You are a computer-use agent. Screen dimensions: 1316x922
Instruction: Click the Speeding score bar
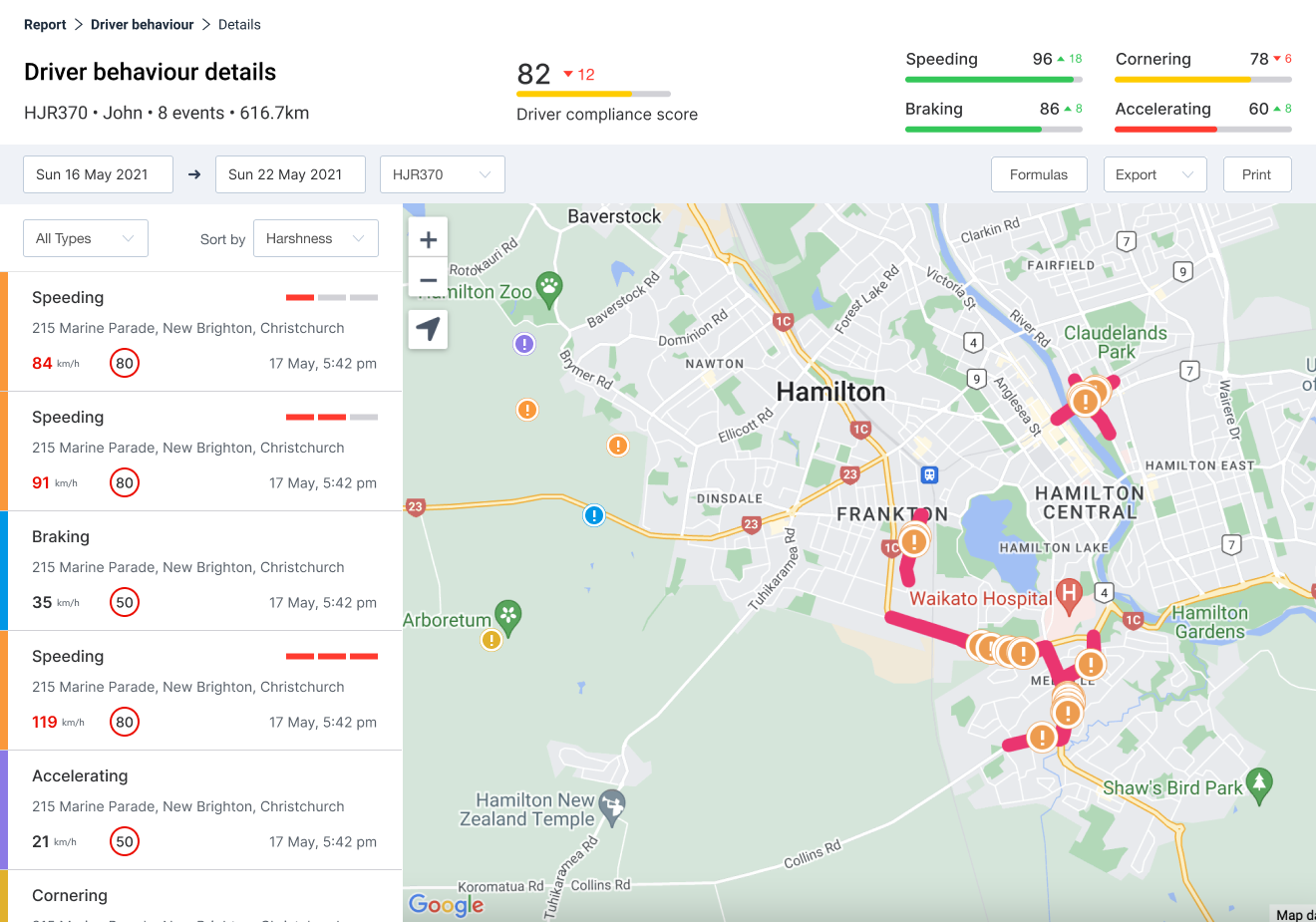pyautogui.click(x=994, y=80)
